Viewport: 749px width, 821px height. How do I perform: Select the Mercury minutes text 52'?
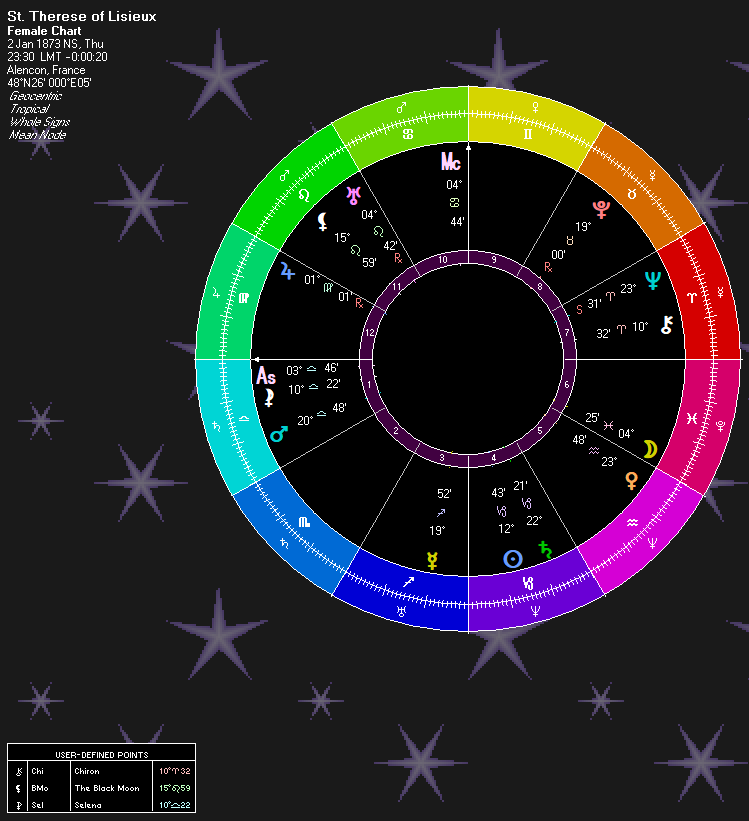tap(444, 494)
